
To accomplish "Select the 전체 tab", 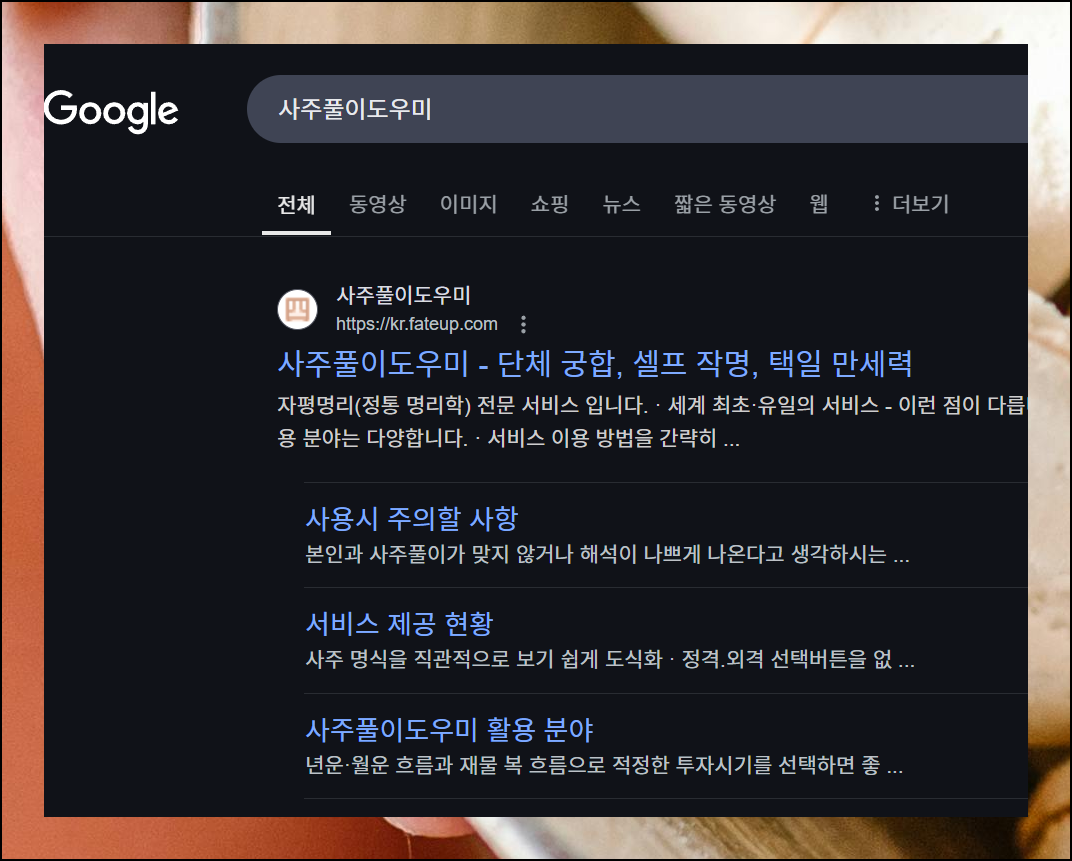I will (x=296, y=204).
